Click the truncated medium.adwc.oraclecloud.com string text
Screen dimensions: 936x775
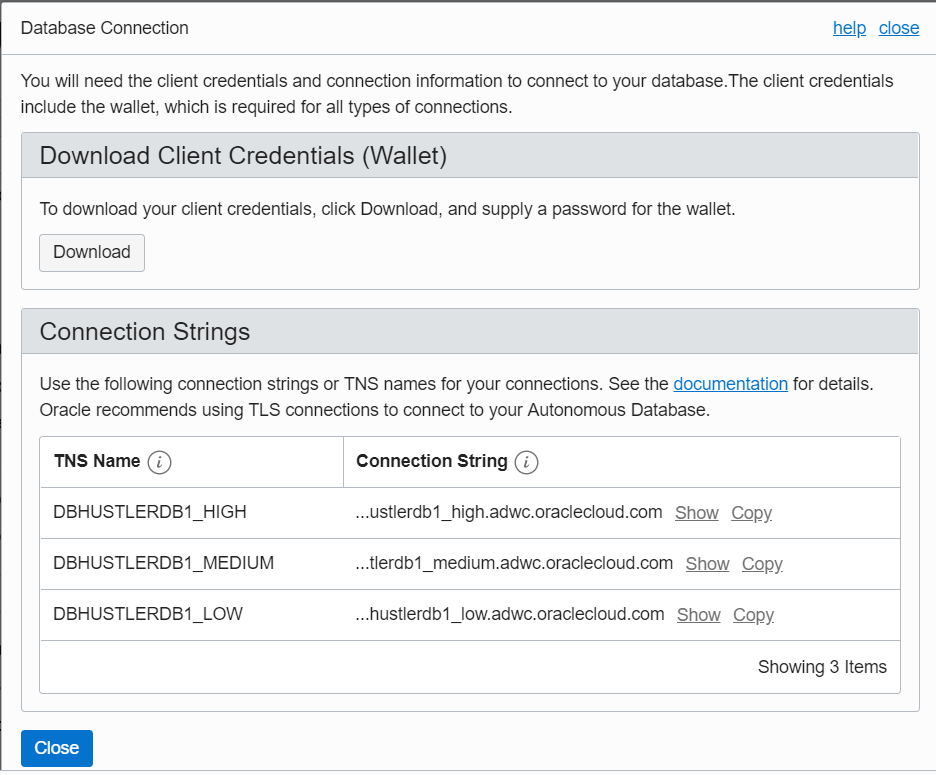pyautogui.click(x=514, y=564)
